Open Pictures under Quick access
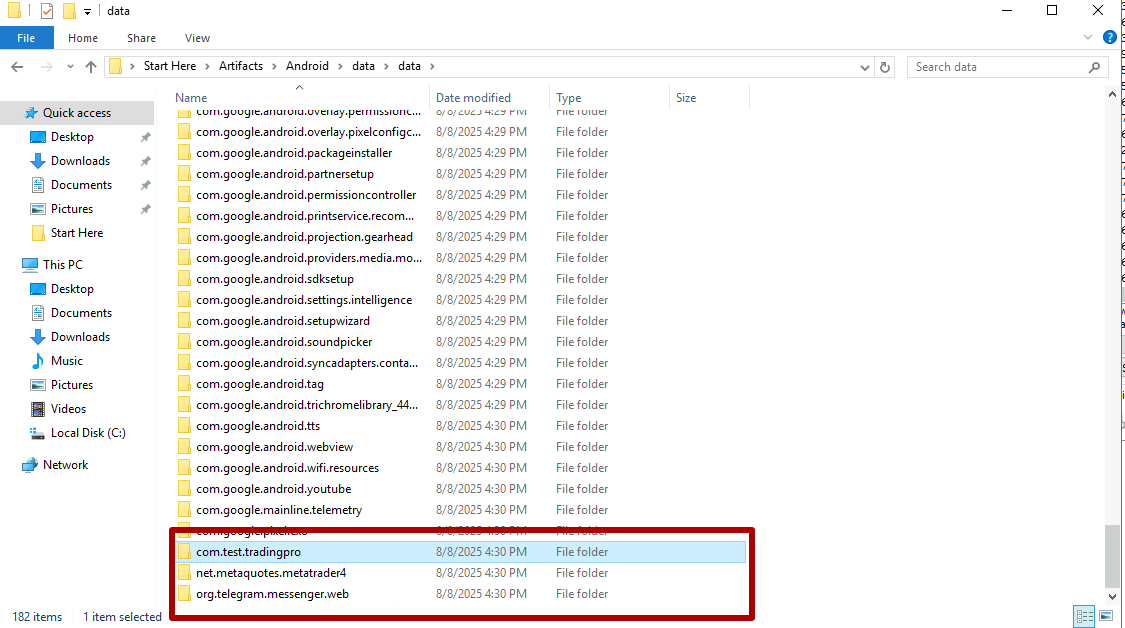 coord(72,209)
